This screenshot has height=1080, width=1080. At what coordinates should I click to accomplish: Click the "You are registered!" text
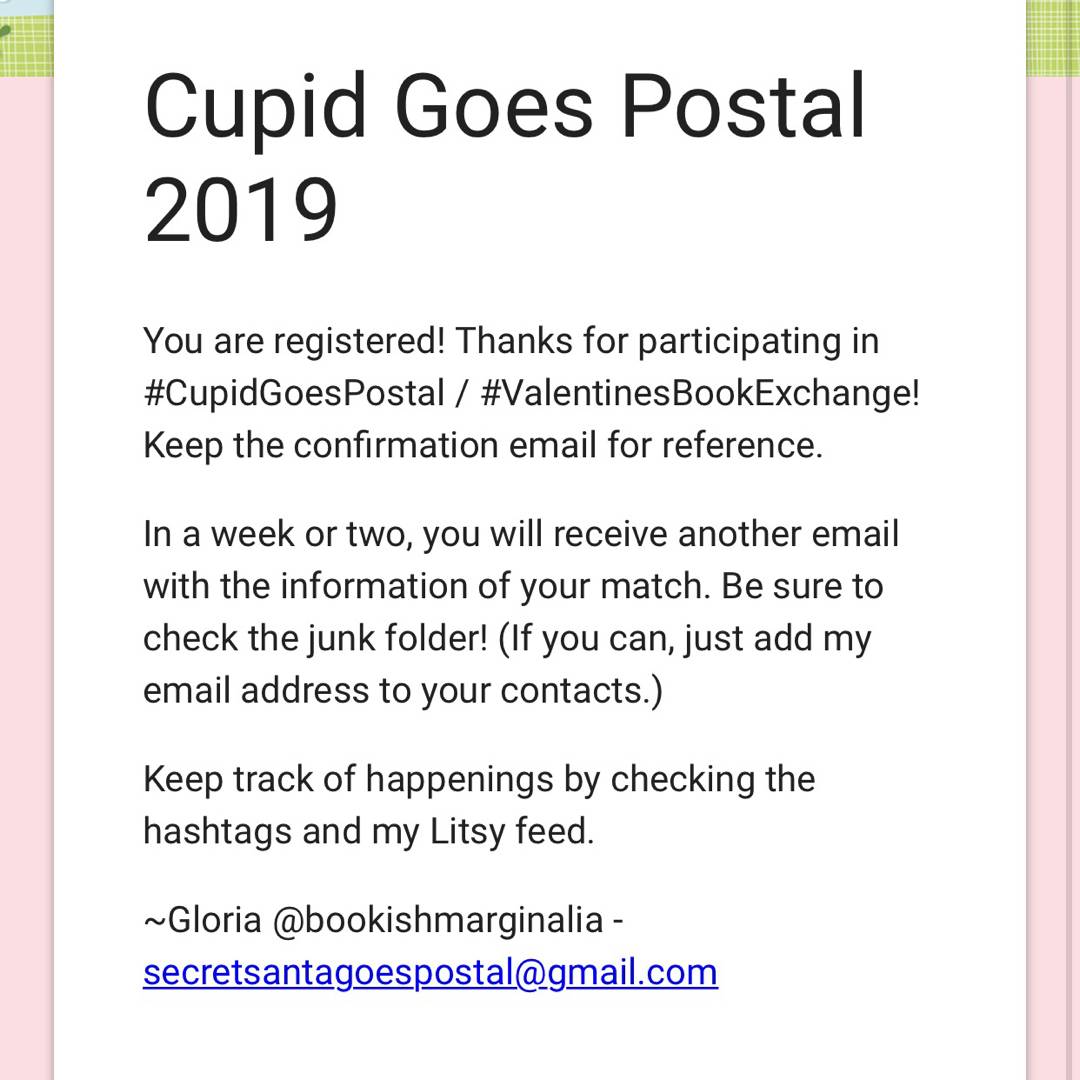coord(293,341)
